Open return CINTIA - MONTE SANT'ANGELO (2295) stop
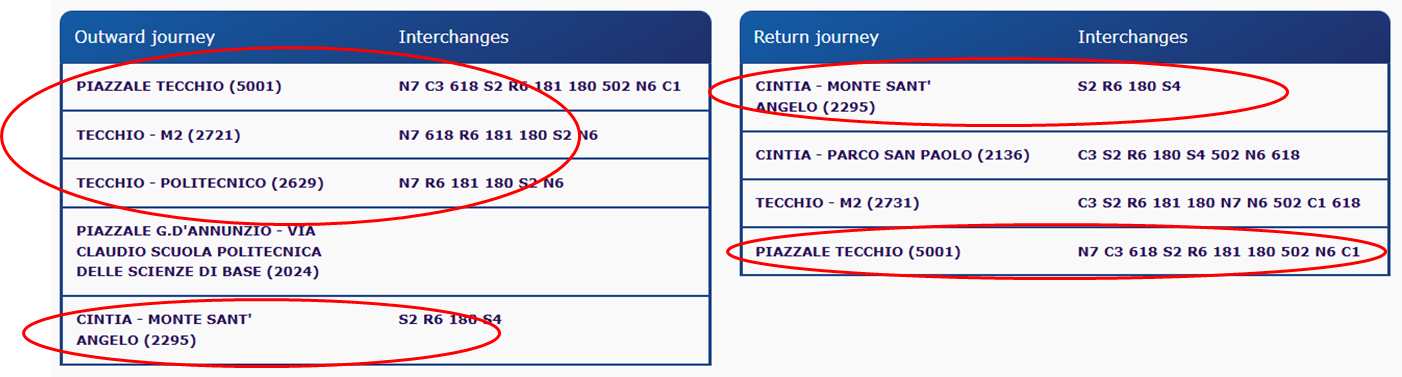 843,97
